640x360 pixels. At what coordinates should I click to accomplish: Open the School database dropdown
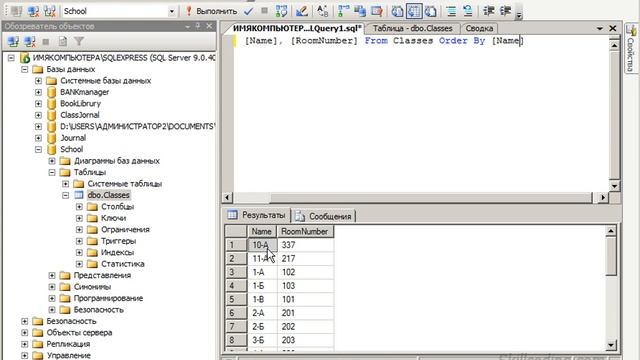pos(172,11)
